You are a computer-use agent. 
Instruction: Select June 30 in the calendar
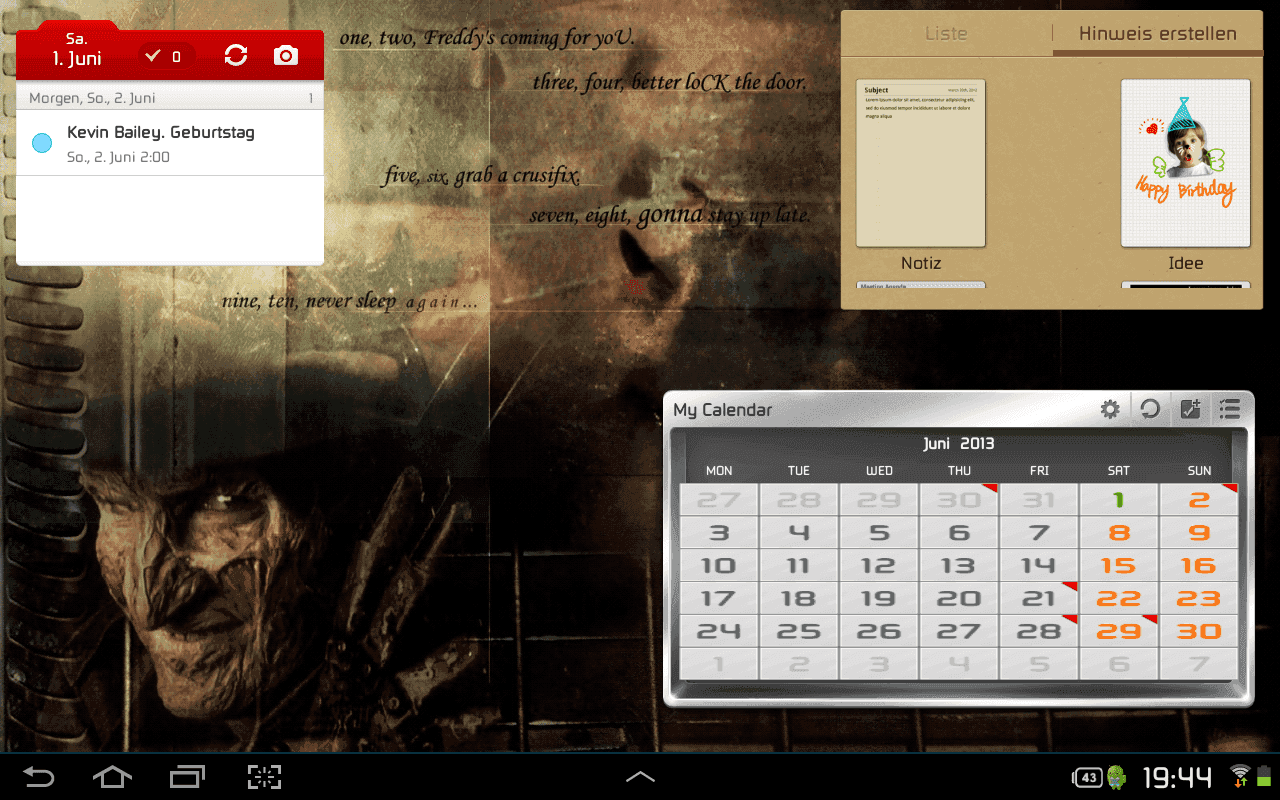[1199, 632]
